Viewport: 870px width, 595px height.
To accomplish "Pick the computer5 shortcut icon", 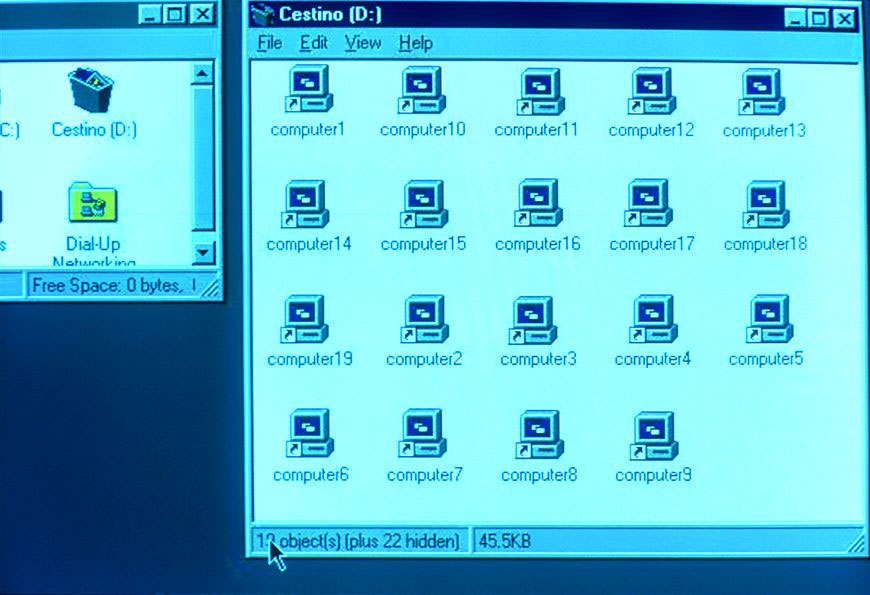I will point(770,319).
